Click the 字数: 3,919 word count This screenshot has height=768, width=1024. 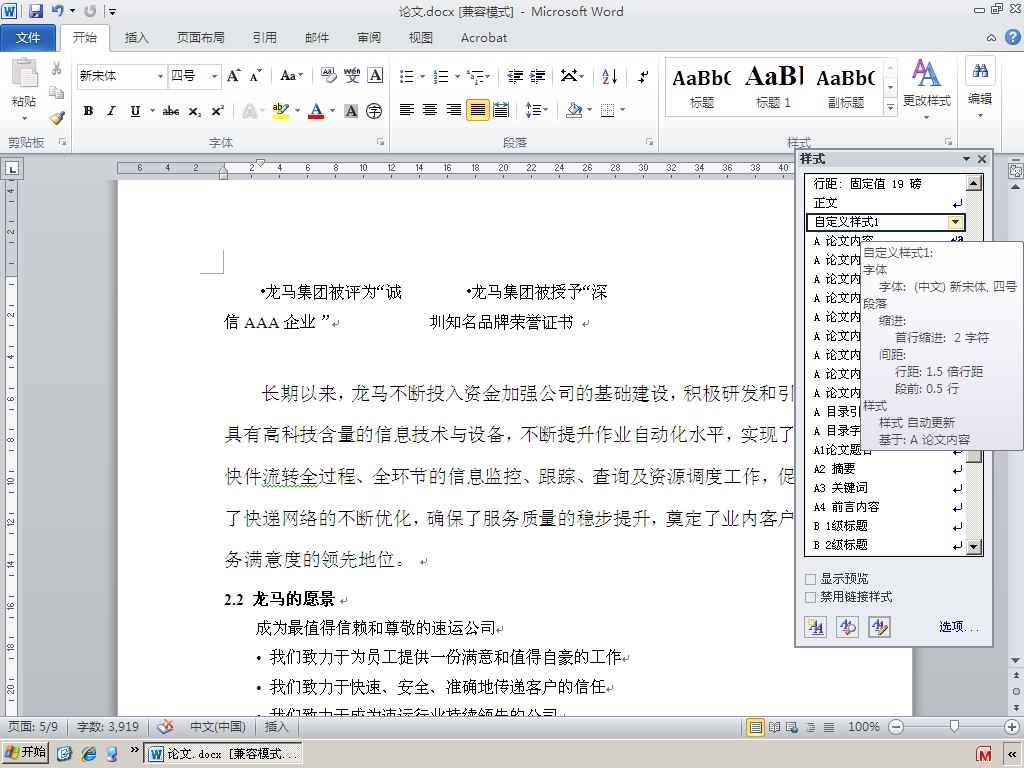[x=108, y=727]
